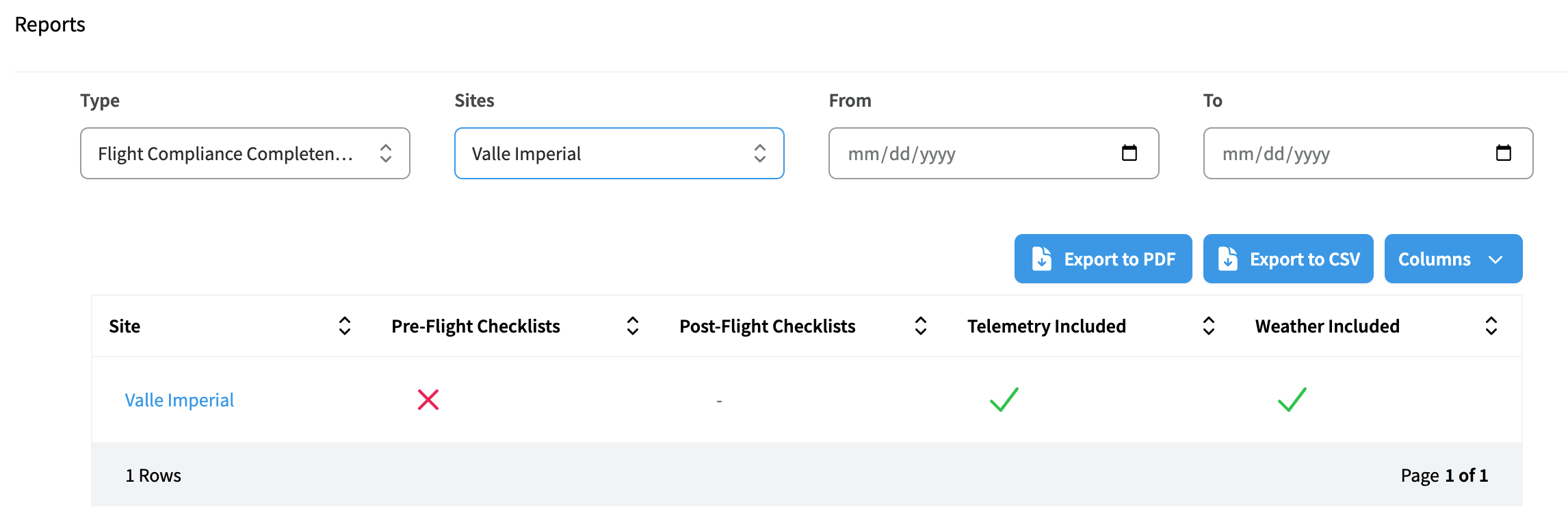Click the Export to PDF button

1103,259
